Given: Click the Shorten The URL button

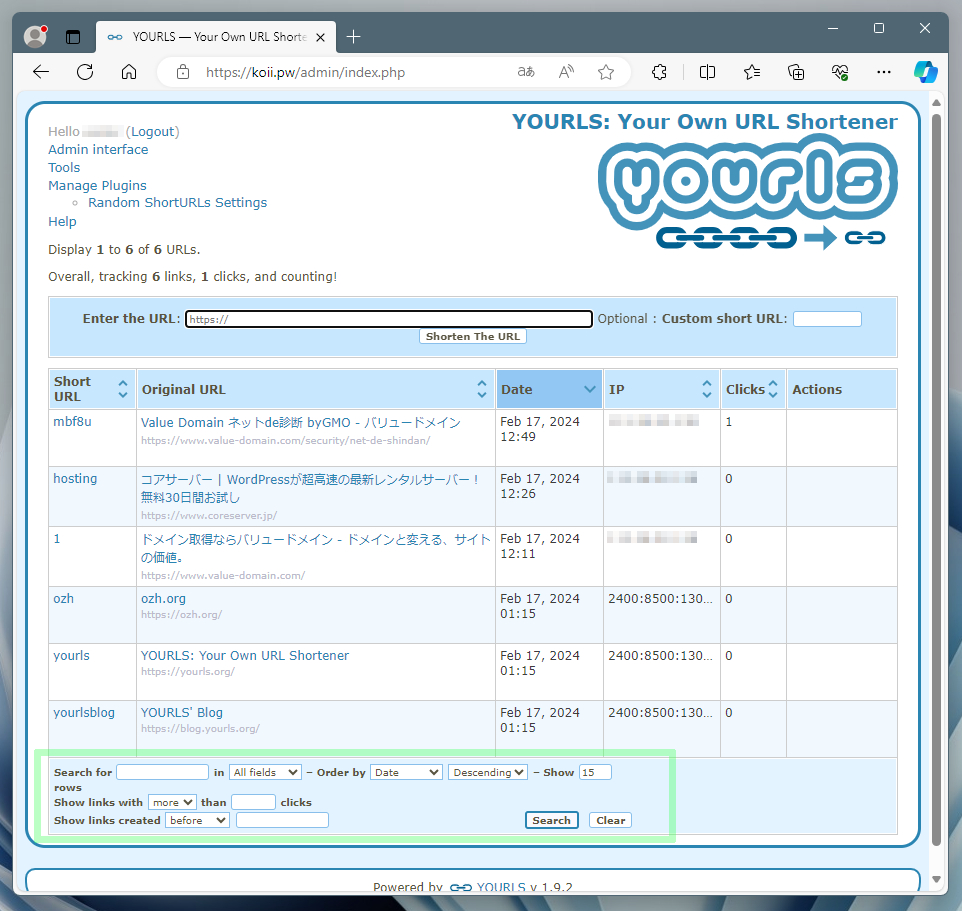Looking at the screenshot, I should 472,336.
